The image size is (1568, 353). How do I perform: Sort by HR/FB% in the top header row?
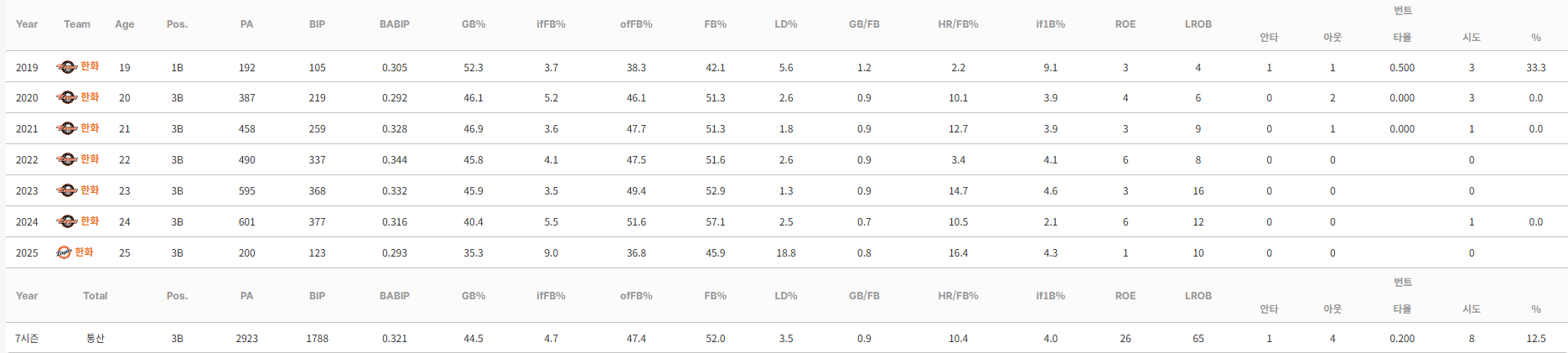coord(958,24)
